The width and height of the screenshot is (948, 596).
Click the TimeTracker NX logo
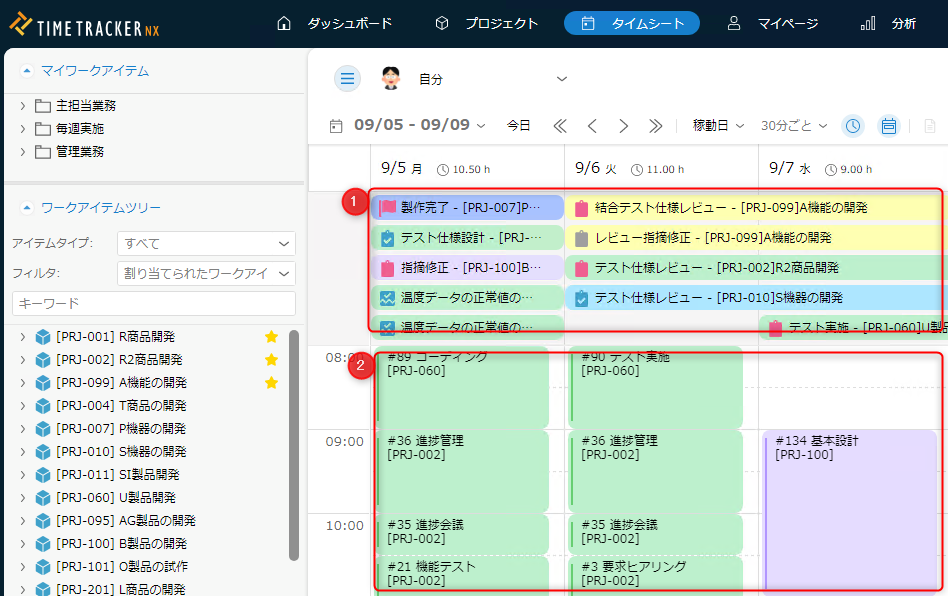(x=85, y=24)
